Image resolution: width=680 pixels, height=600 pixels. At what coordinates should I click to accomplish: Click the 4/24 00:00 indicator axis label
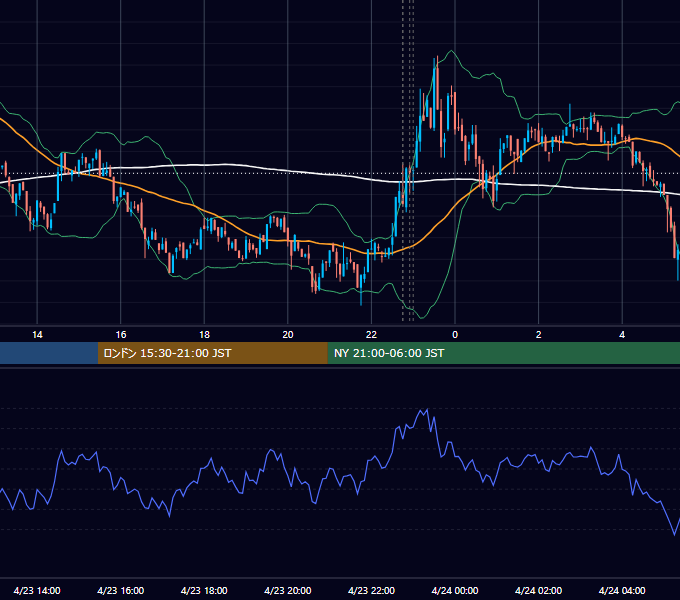[455, 590]
